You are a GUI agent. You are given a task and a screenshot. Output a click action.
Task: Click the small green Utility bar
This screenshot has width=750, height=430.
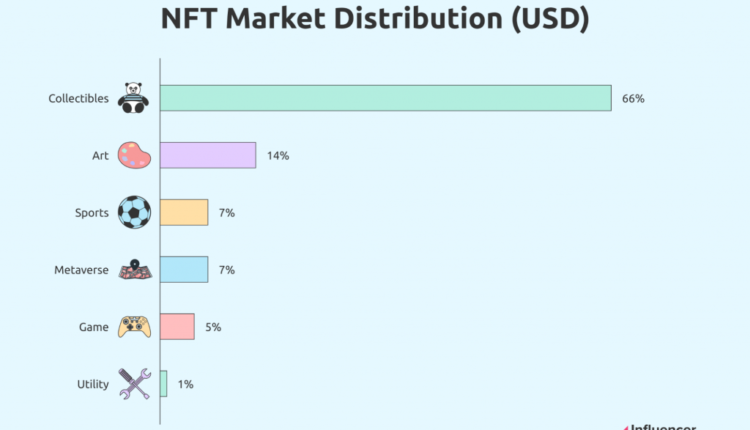point(163,384)
